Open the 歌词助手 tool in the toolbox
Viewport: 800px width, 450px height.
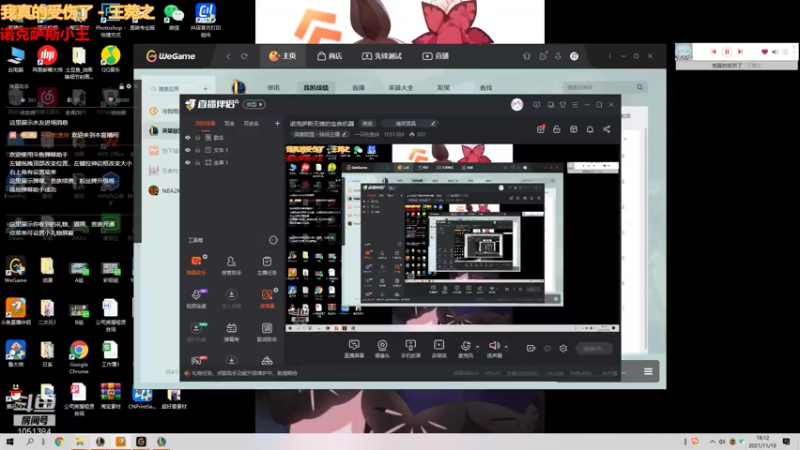[266, 332]
